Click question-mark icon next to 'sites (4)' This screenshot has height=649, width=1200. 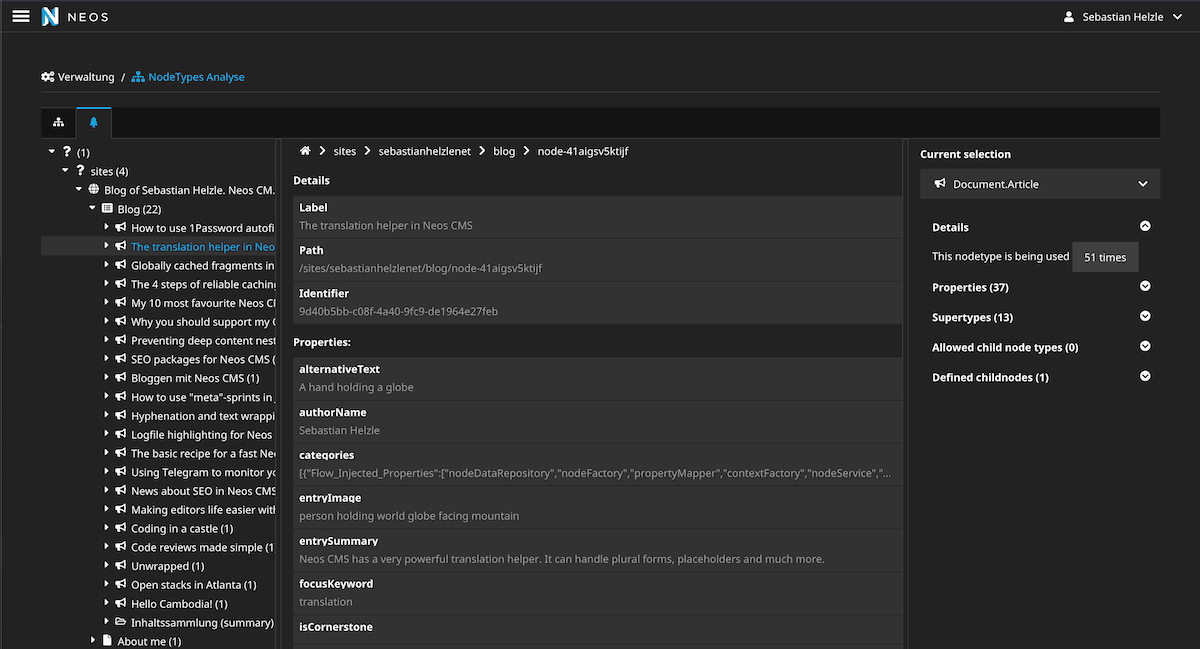pos(80,171)
